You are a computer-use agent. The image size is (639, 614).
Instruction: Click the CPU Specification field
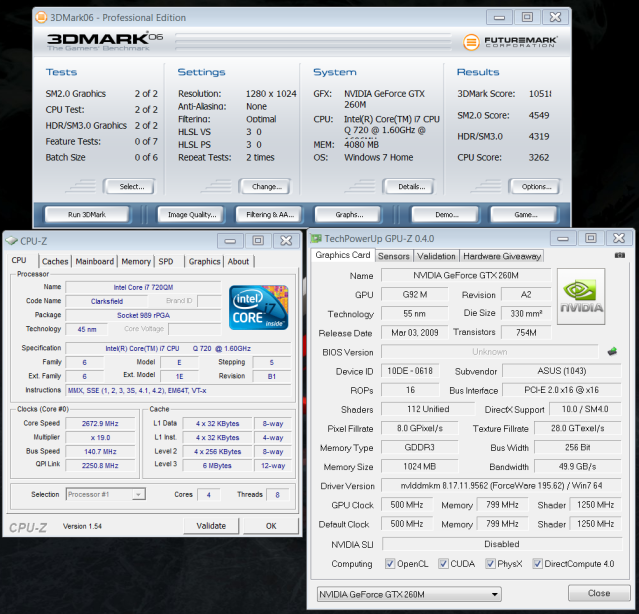tap(178, 348)
